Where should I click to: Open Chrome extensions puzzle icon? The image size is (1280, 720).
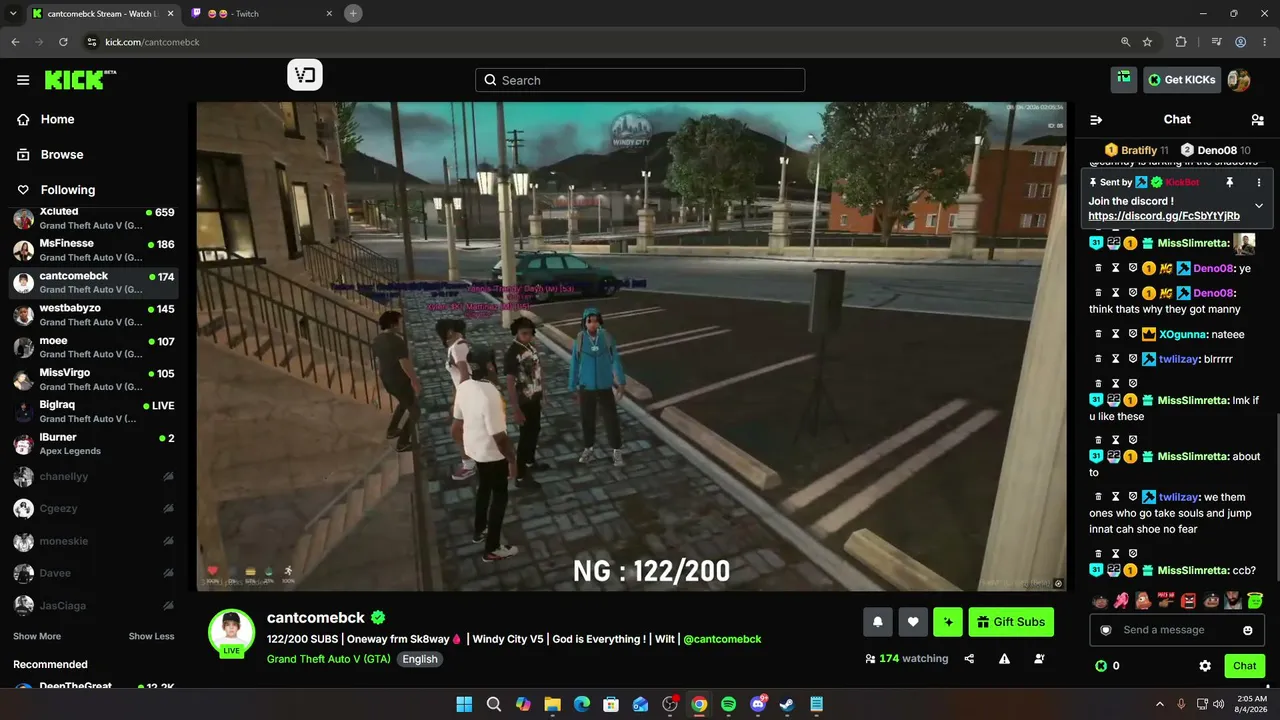click(x=1181, y=42)
